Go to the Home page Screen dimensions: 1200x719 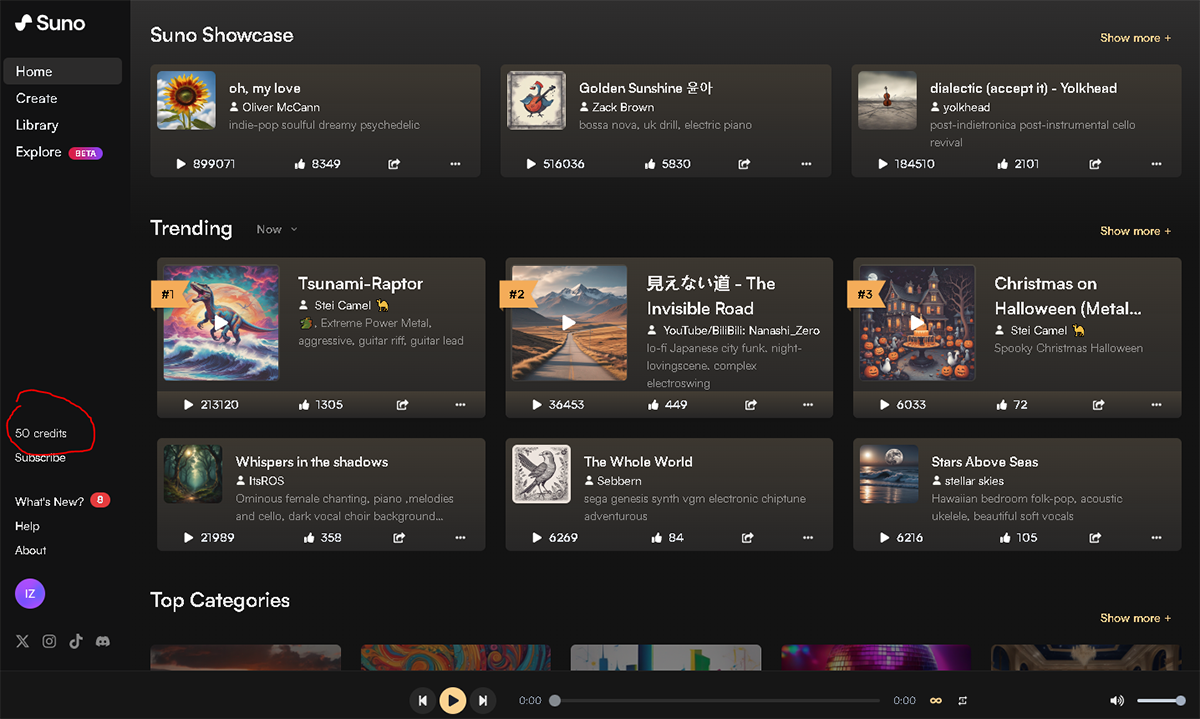pos(63,71)
